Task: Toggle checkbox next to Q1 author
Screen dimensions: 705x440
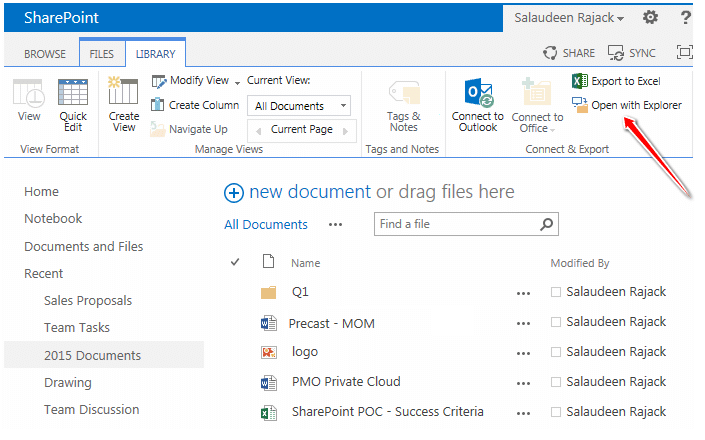Action: [556, 293]
